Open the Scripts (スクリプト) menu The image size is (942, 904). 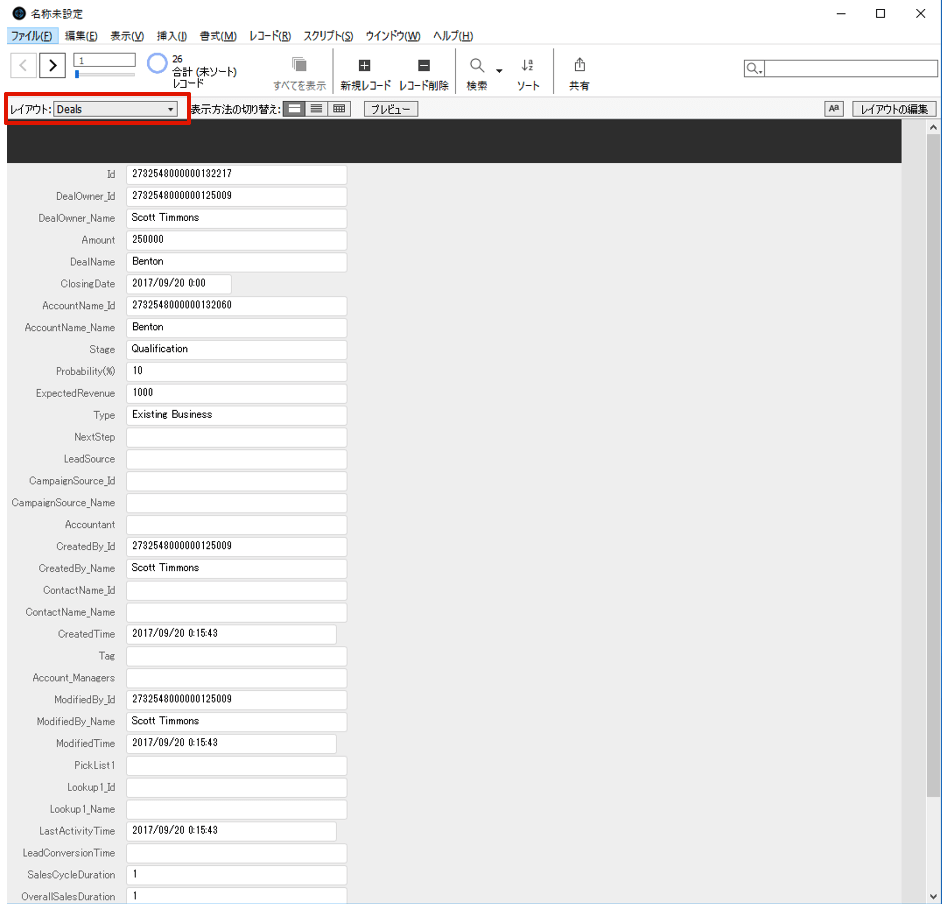[x=328, y=36]
